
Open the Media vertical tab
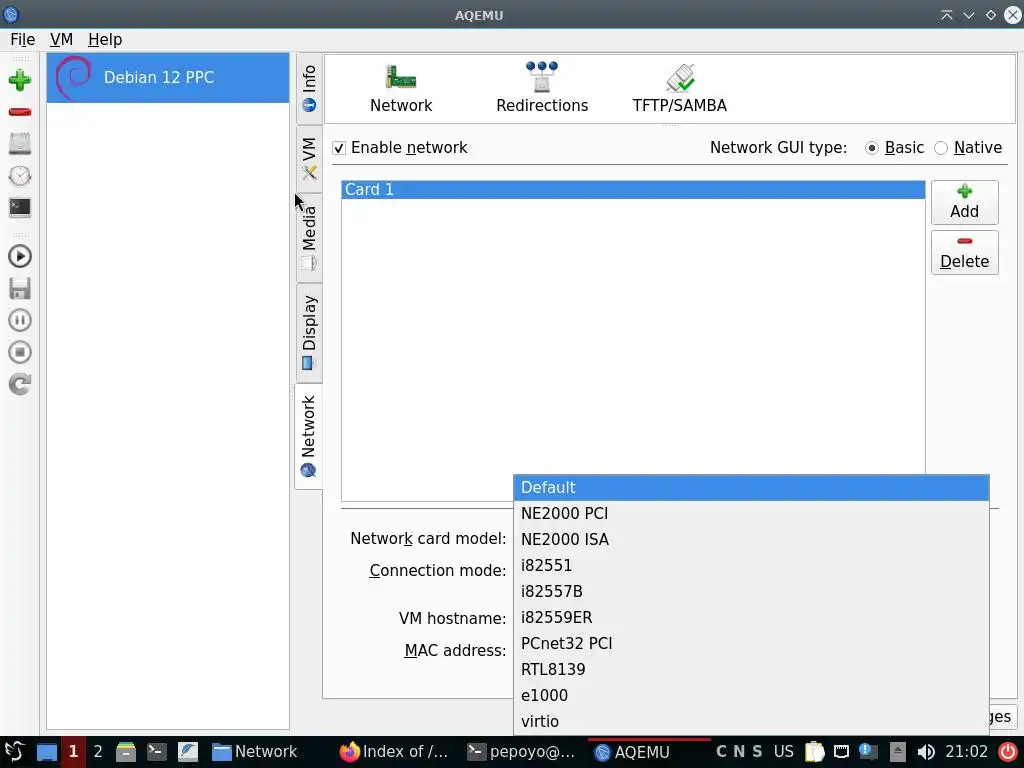tap(309, 238)
